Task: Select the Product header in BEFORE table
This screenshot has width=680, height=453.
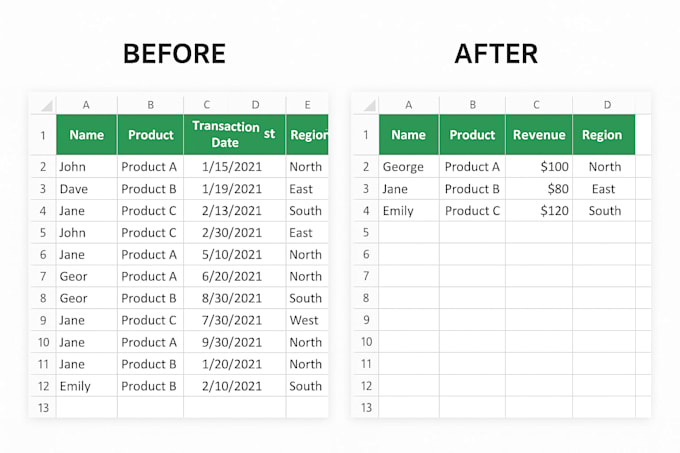Action: click(x=150, y=134)
